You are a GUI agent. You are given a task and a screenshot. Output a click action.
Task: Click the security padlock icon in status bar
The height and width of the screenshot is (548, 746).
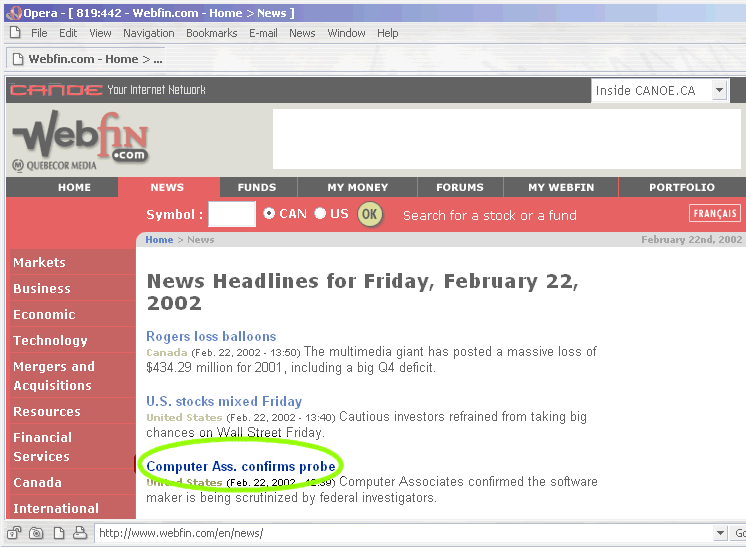pos(14,533)
